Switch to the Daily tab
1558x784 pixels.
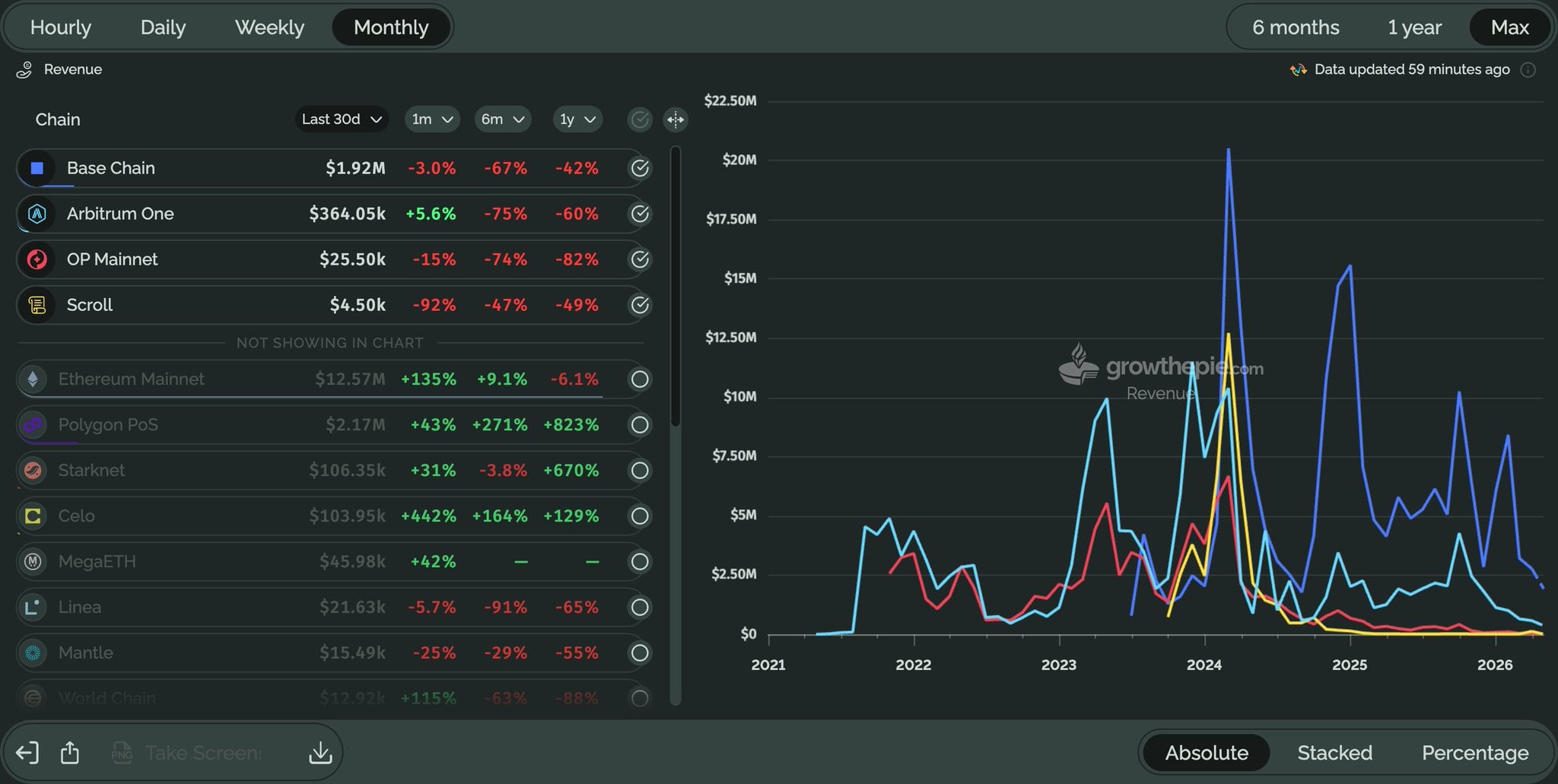pyautogui.click(x=164, y=27)
